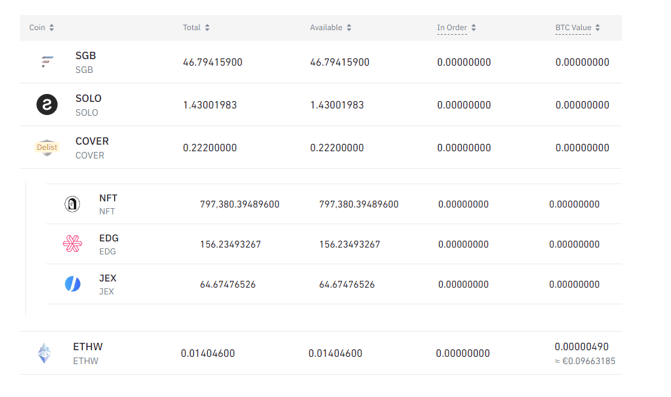Sort table by Coin column arrows

pyautogui.click(x=51, y=27)
